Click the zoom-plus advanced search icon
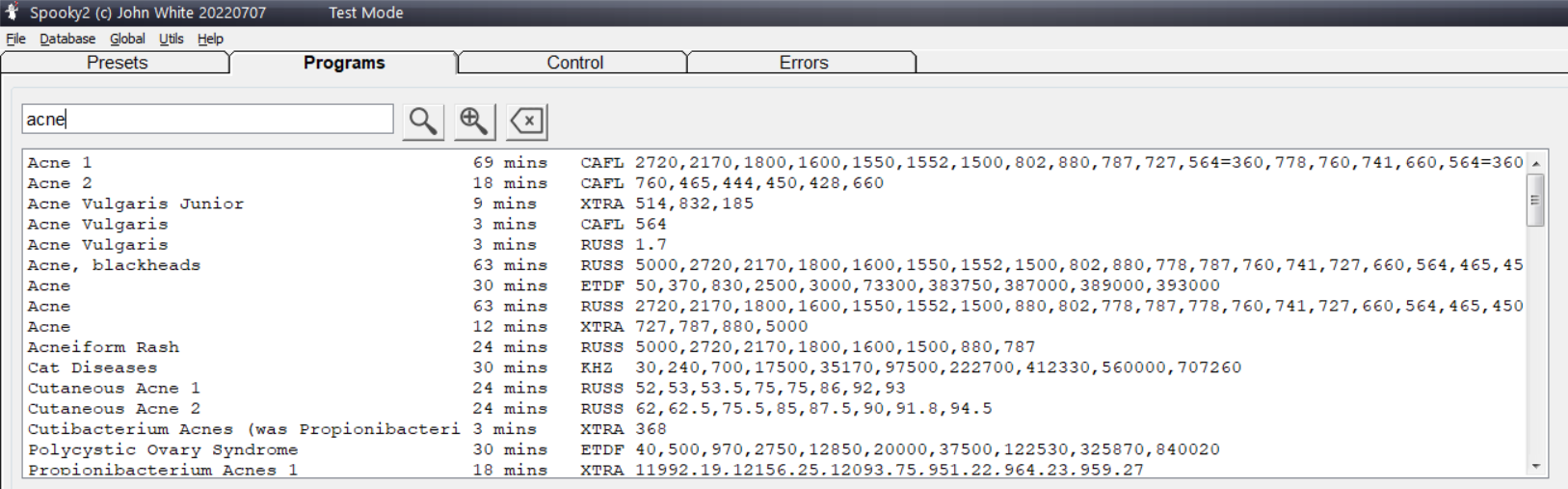Viewport: 1568px width, 489px height. pos(474,121)
